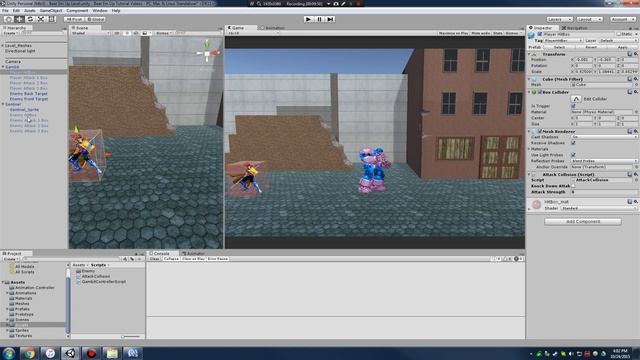
Task: Select the Scale tool in the toolbar
Action: [41, 19]
